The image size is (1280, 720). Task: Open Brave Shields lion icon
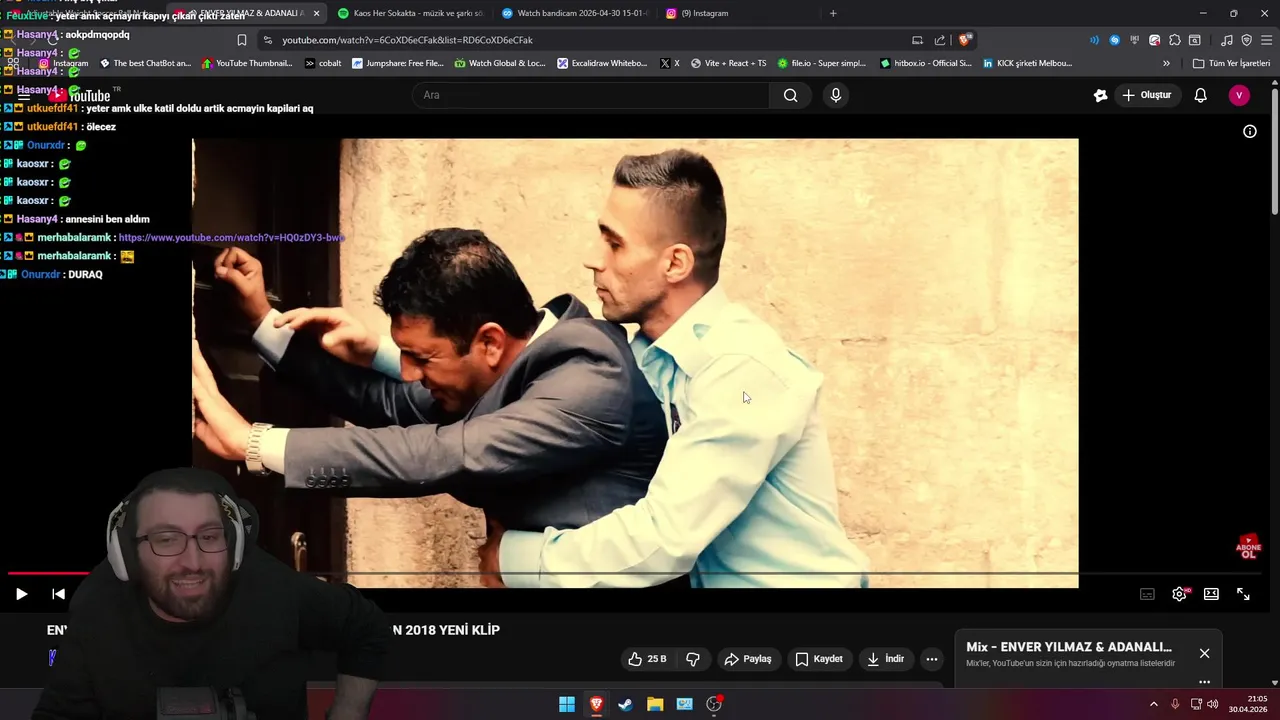[964, 40]
